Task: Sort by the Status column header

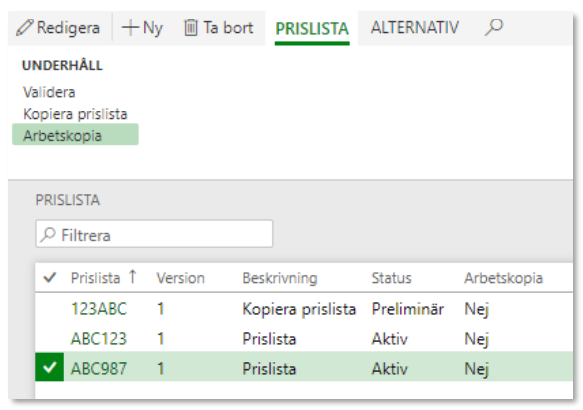Action: 392,278
